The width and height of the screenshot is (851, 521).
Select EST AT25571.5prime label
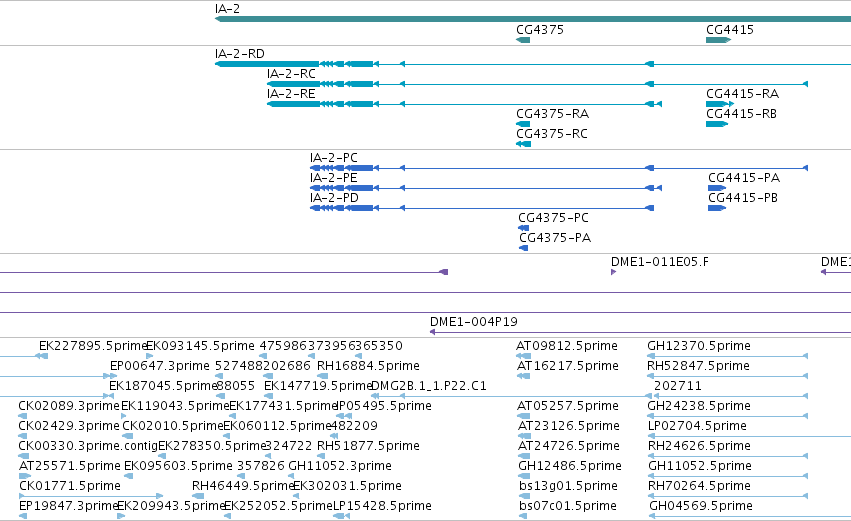pyautogui.click(x=69, y=467)
